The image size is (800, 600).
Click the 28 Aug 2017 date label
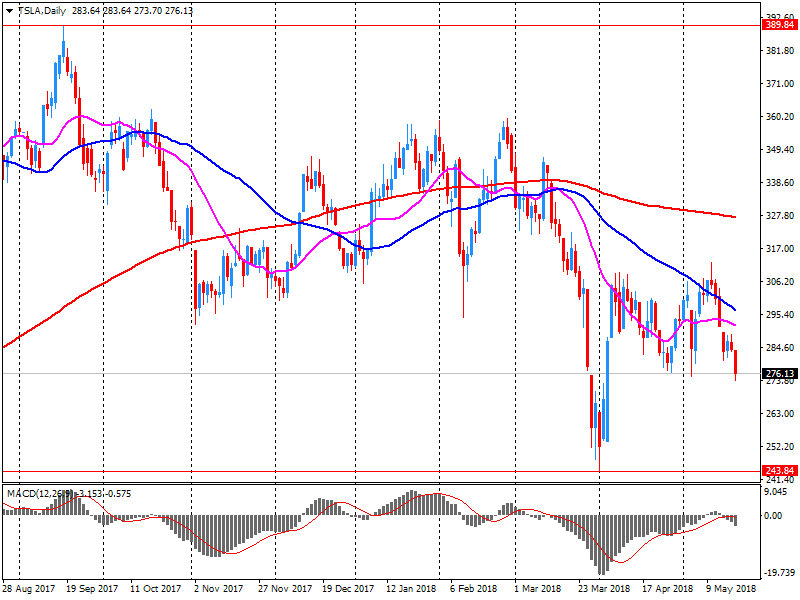click(27, 588)
